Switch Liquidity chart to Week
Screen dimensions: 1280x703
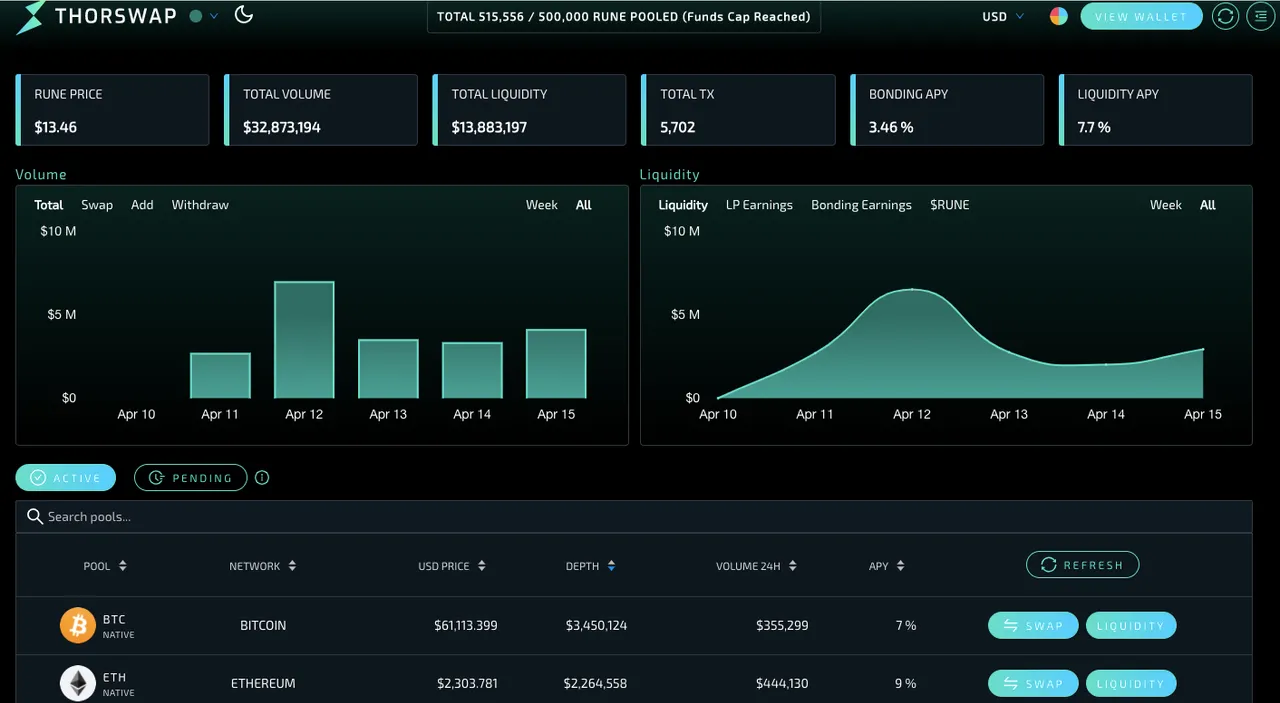tap(1166, 205)
